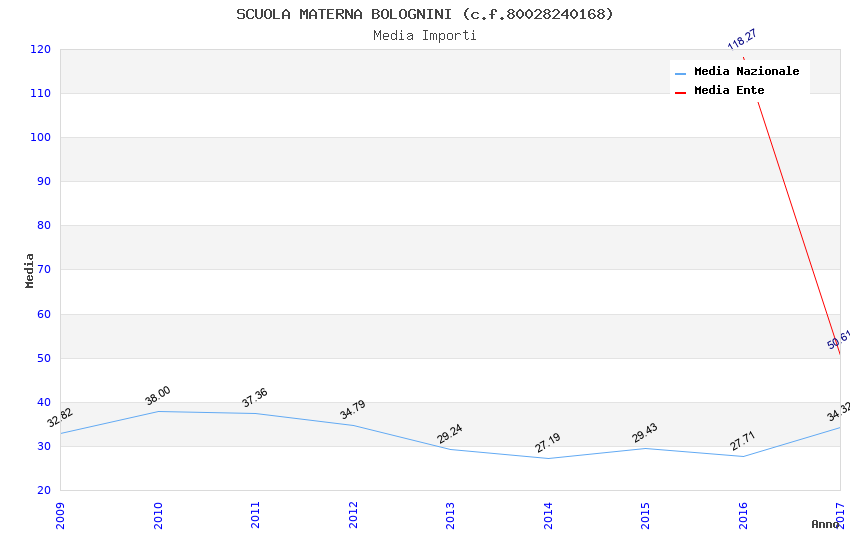Click the 120 y-axis tick label
This screenshot has height=550, width=850.
41,49
